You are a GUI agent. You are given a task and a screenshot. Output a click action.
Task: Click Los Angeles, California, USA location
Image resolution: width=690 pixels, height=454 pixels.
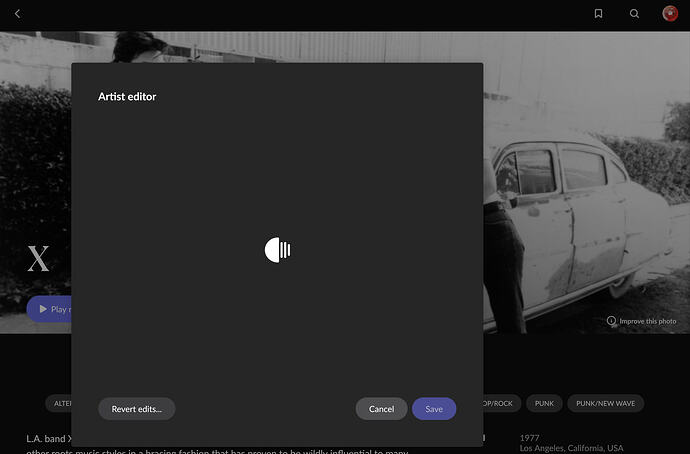pyautogui.click(x=572, y=448)
